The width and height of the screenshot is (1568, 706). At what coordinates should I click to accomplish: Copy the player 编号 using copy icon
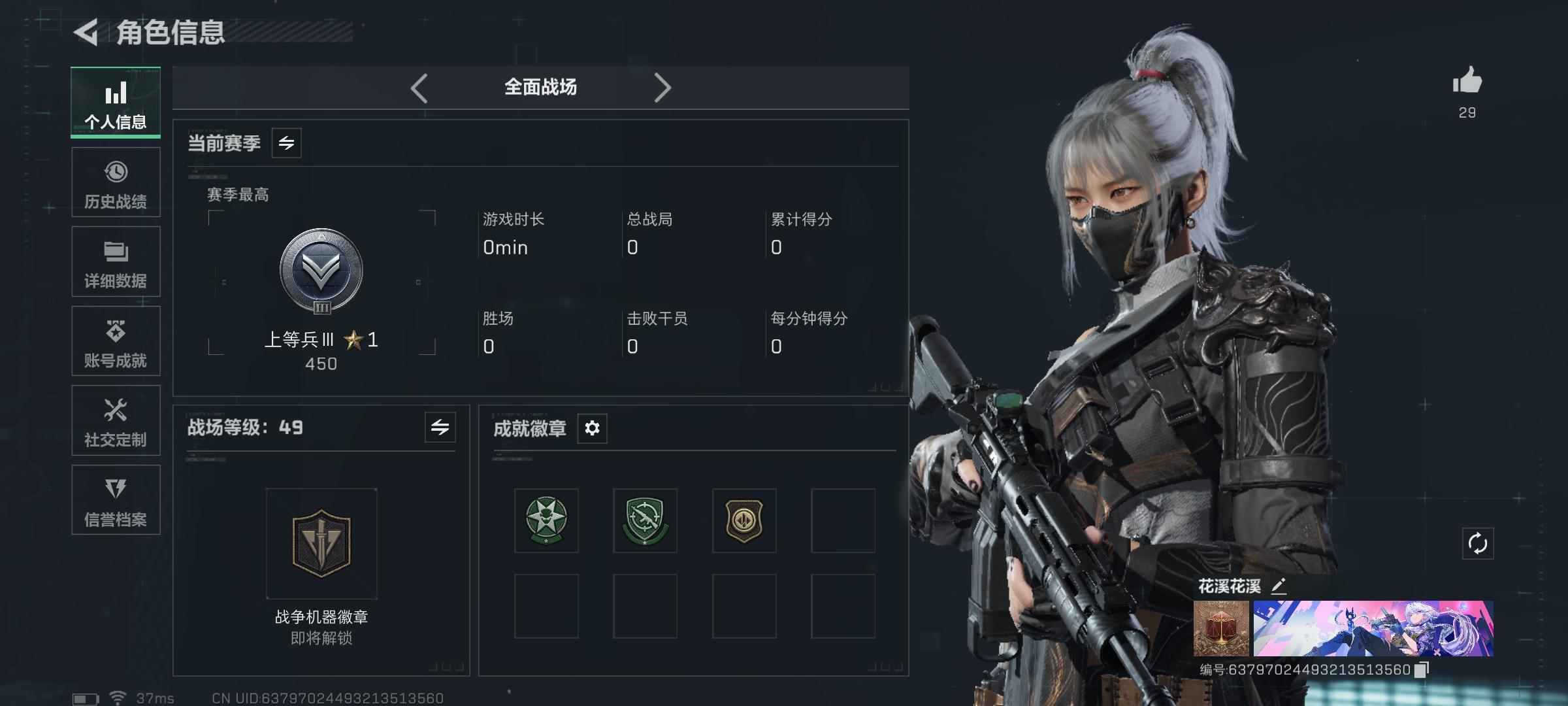click(1421, 669)
